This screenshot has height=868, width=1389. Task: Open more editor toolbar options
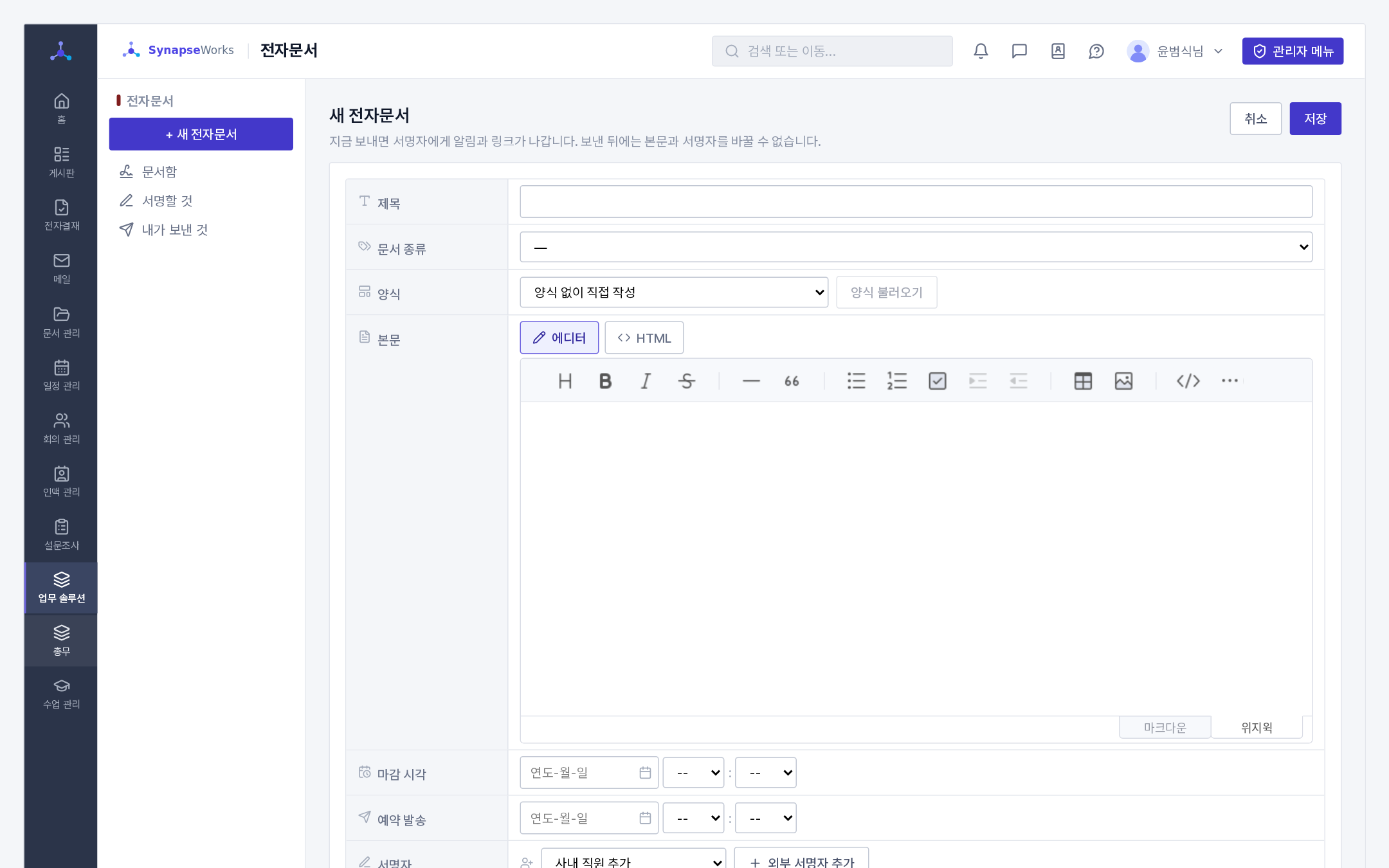coord(1230,381)
